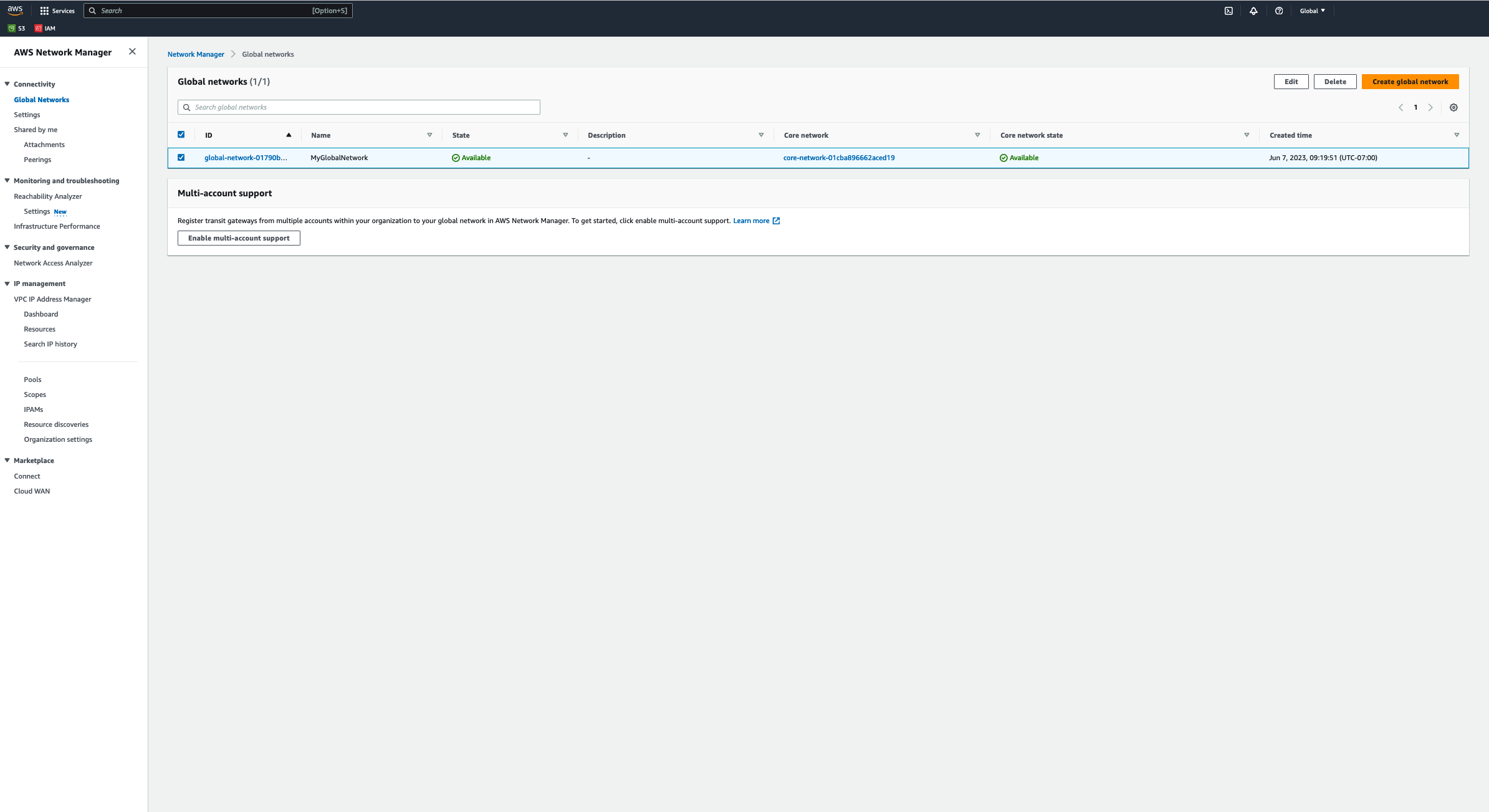Open the core-network-01cba896662aced19 link
Image resolution: width=1489 pixels, height=812 pixels.
[839, 158]
